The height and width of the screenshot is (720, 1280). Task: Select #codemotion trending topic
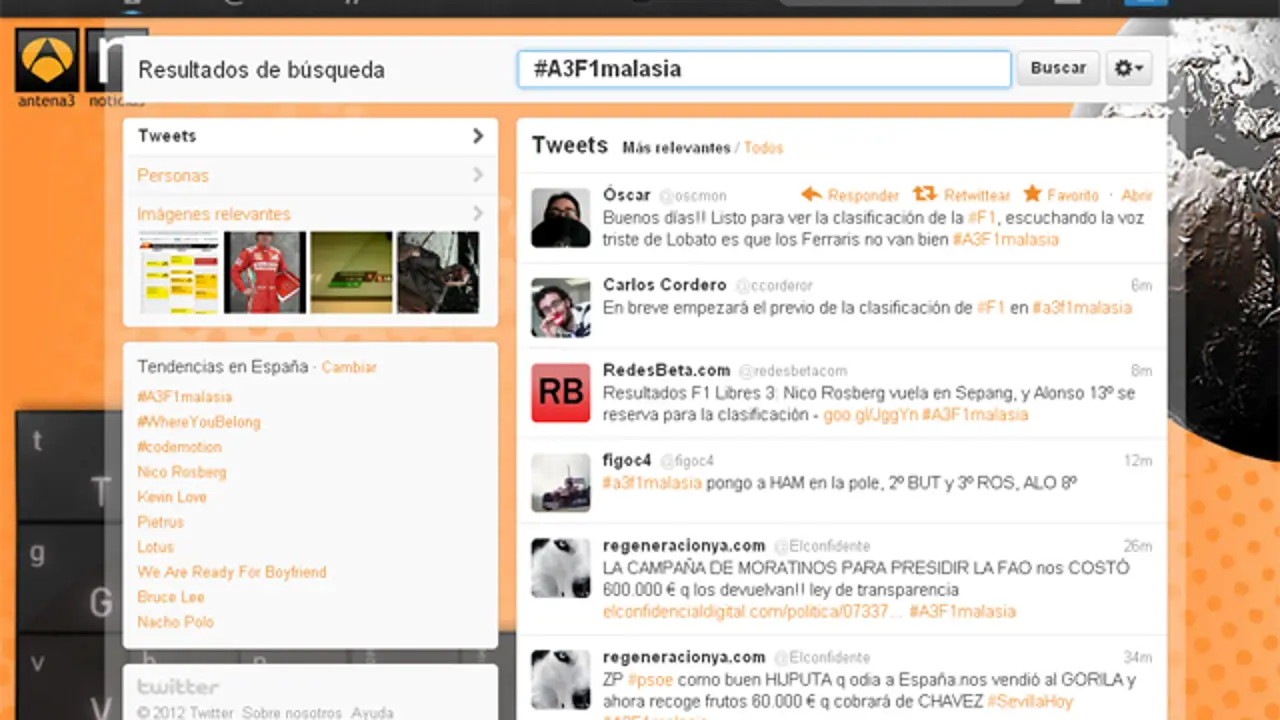[x=180, y=447]
